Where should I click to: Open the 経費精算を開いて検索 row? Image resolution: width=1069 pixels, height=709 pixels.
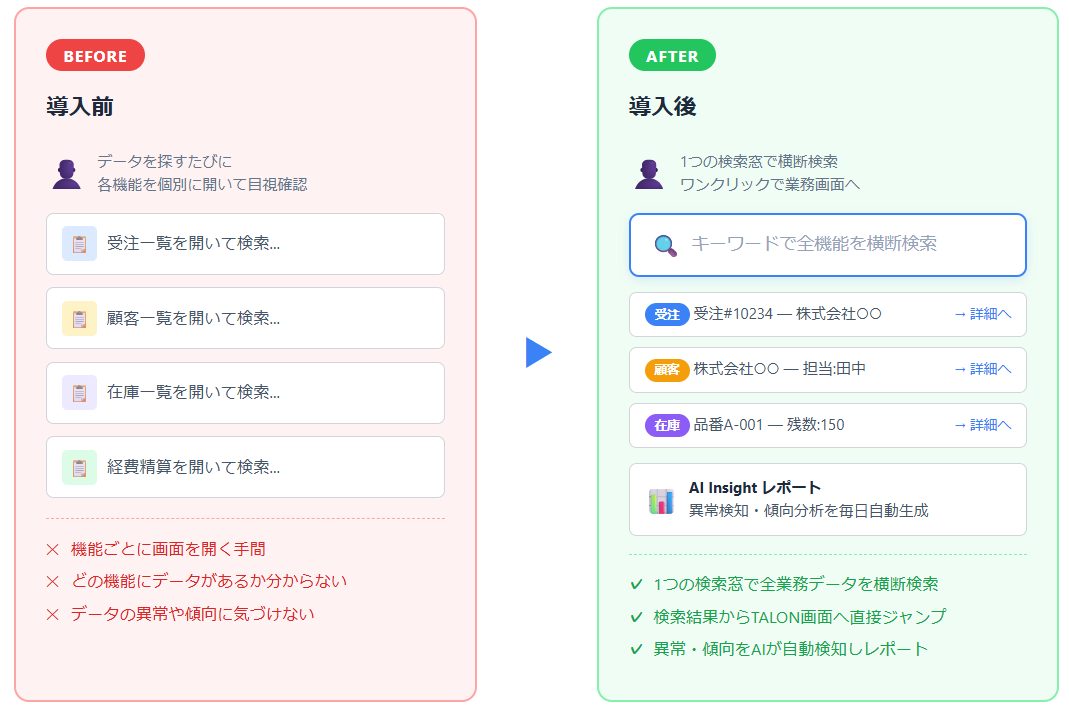pos(245,467)
